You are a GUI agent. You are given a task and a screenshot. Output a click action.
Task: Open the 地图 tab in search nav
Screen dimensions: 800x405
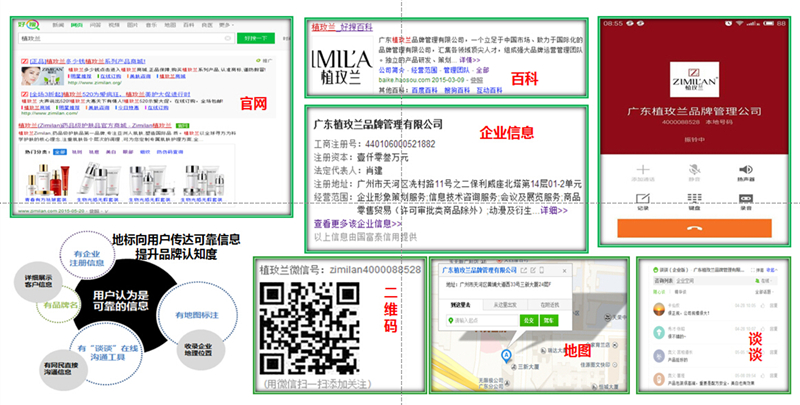(x=170, y=25)
